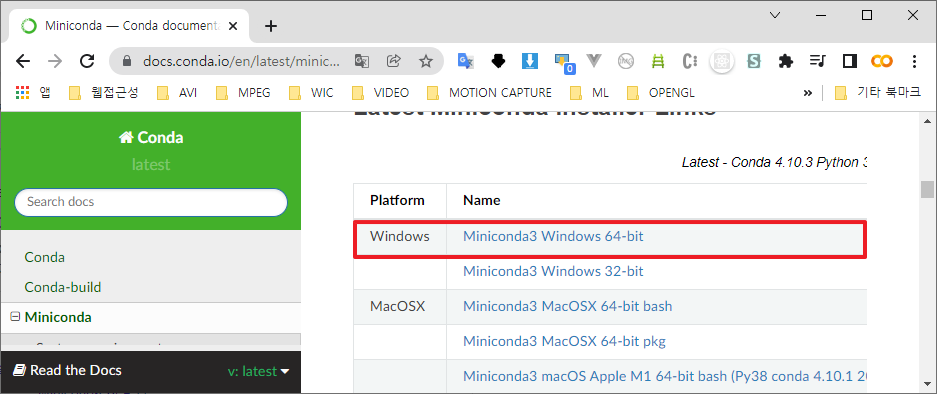Open Conda-build in the sidebar navigation
Image resolution: width=937 pixels, height=394 pixels.
coord(63,287)
